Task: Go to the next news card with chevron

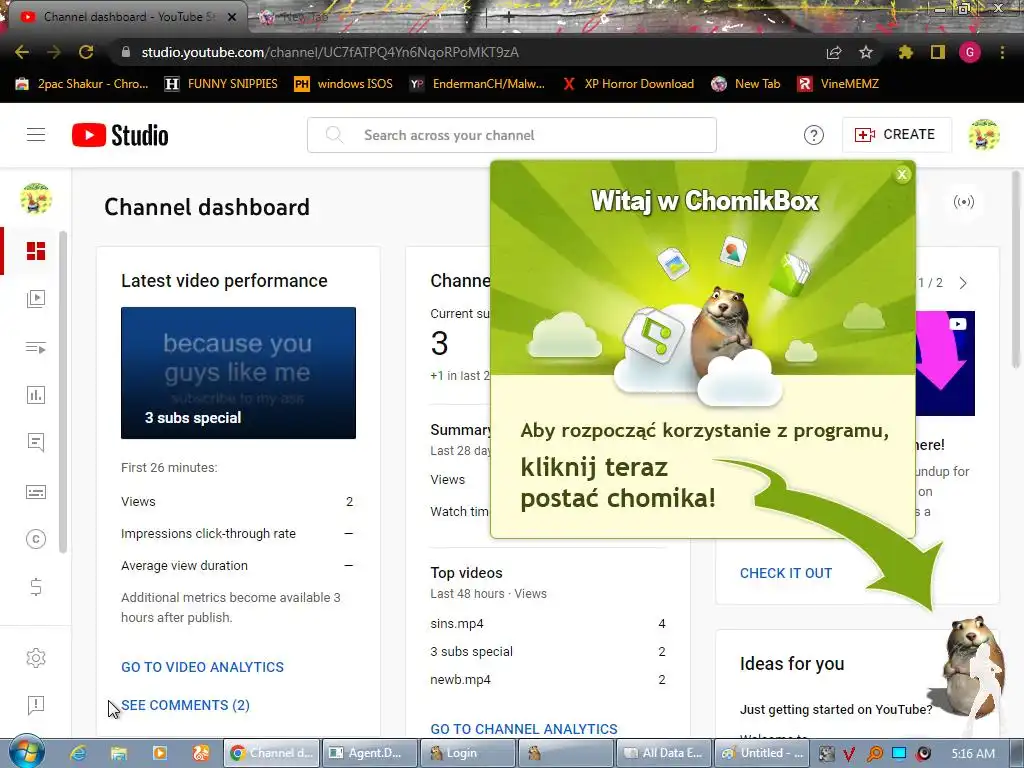Action: pyautogui.click(x=963, y=283)
